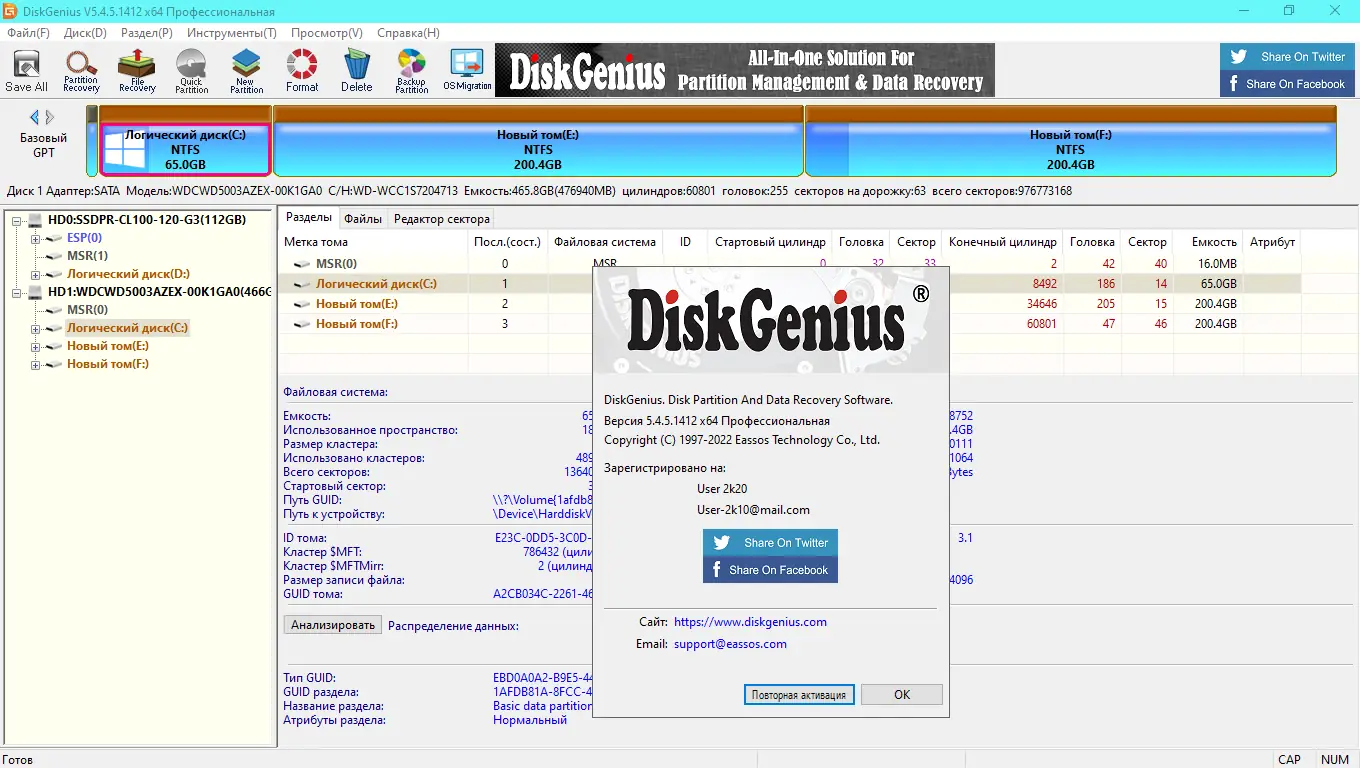Expand Новый том(E:) in the tree

tap(35, 346)
